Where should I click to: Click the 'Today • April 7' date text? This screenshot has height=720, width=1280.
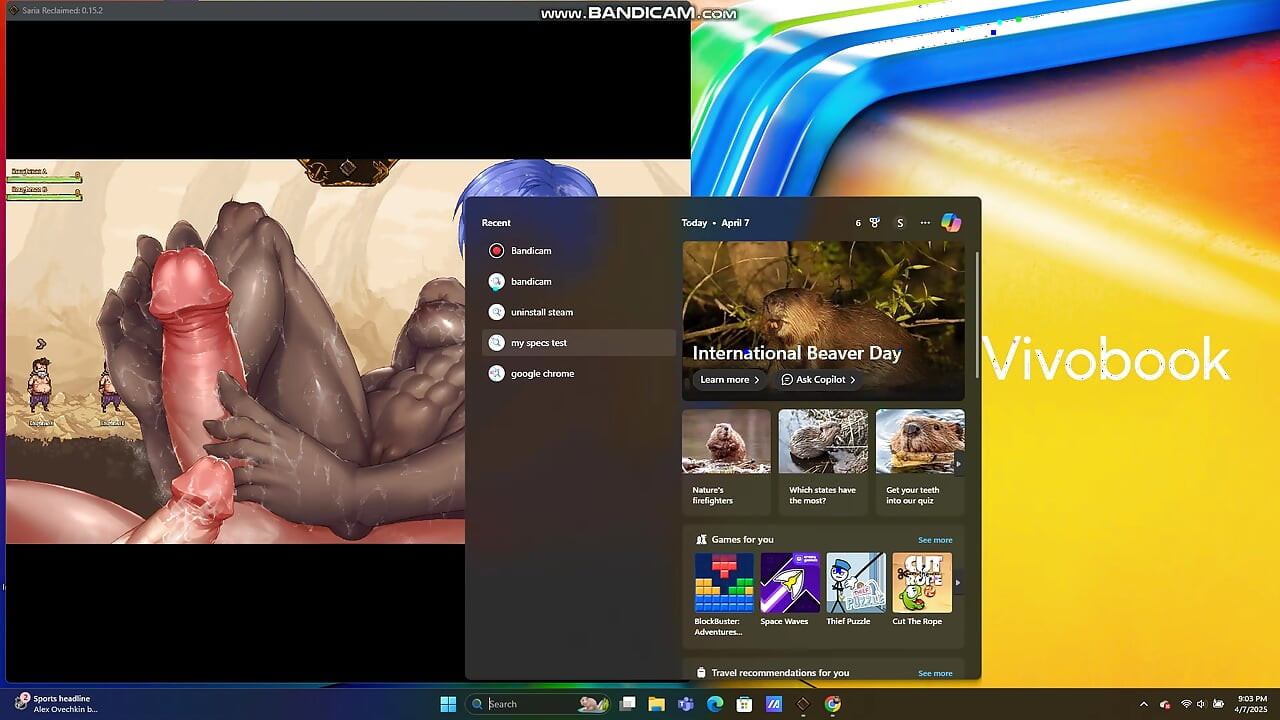click(715, 223)
